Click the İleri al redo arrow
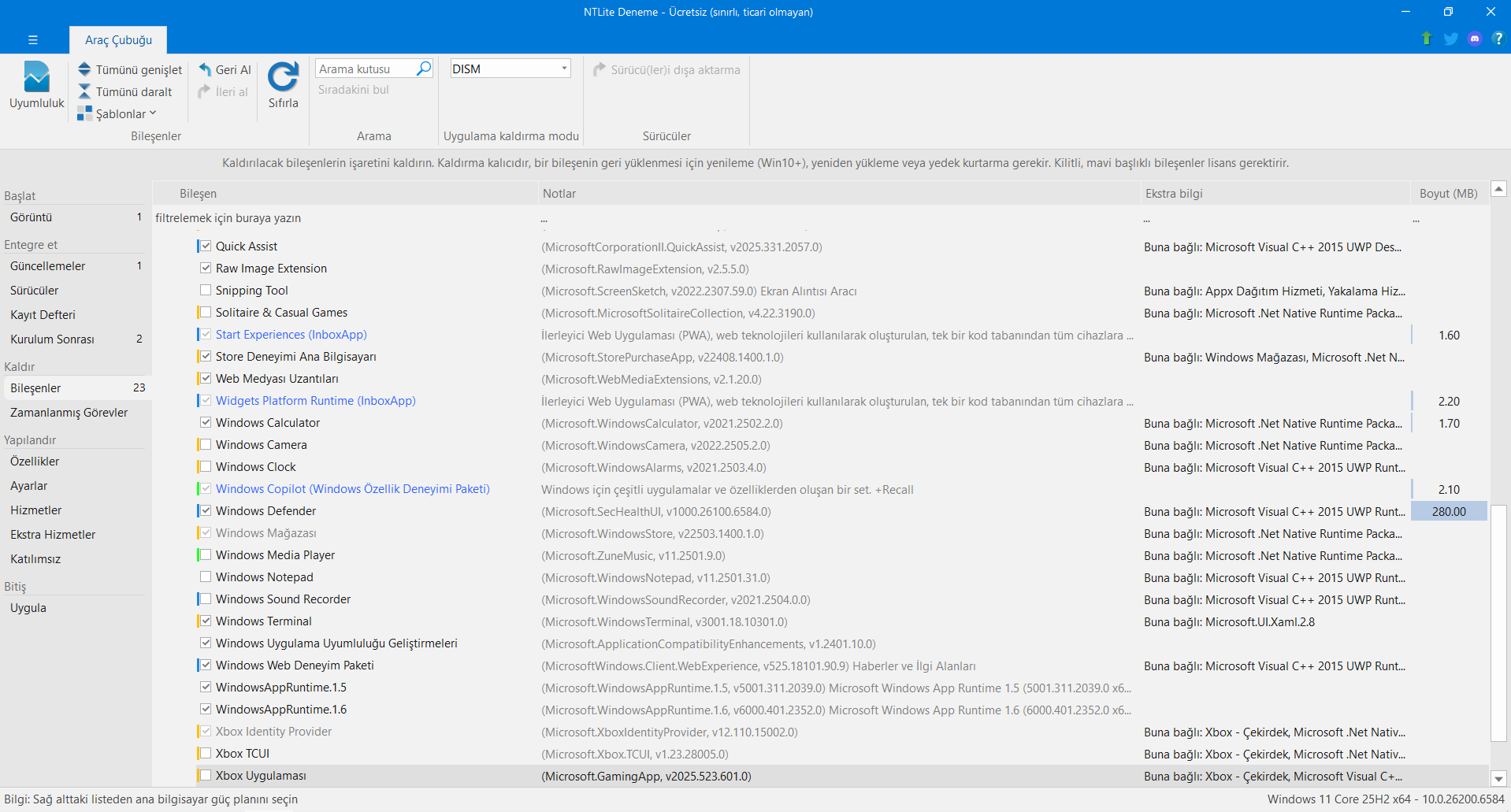 205,91
